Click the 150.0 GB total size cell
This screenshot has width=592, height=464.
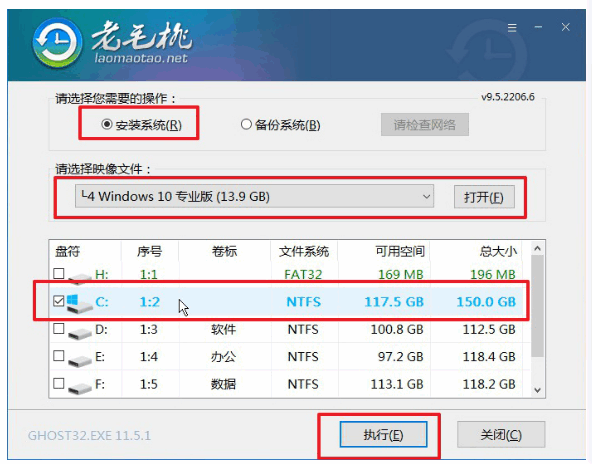coord(486,302)
